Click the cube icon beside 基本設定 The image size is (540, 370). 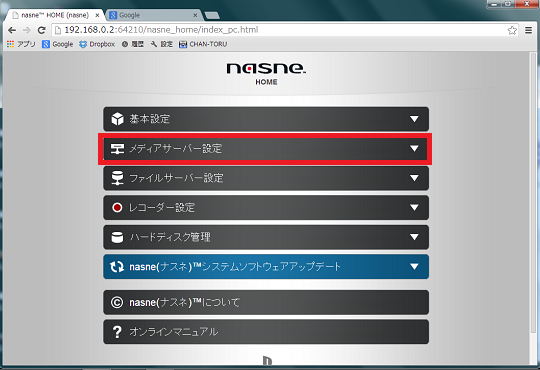point(117,119)
